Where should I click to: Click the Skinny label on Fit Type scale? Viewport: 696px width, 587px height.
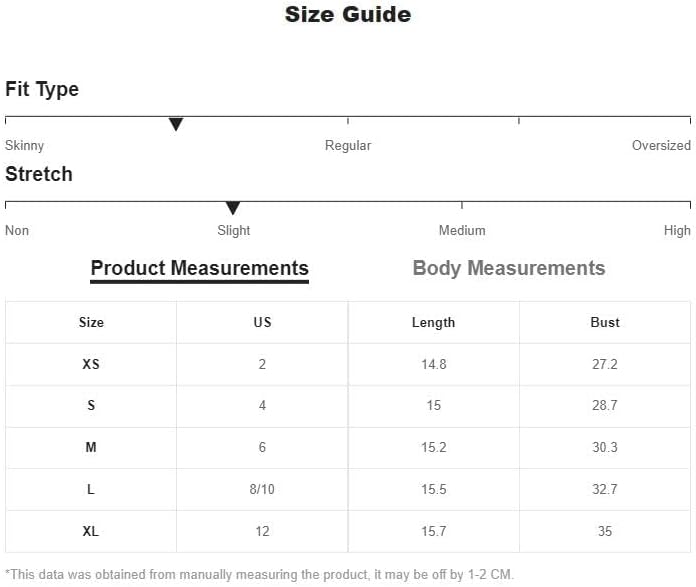[x=24, y=146]
